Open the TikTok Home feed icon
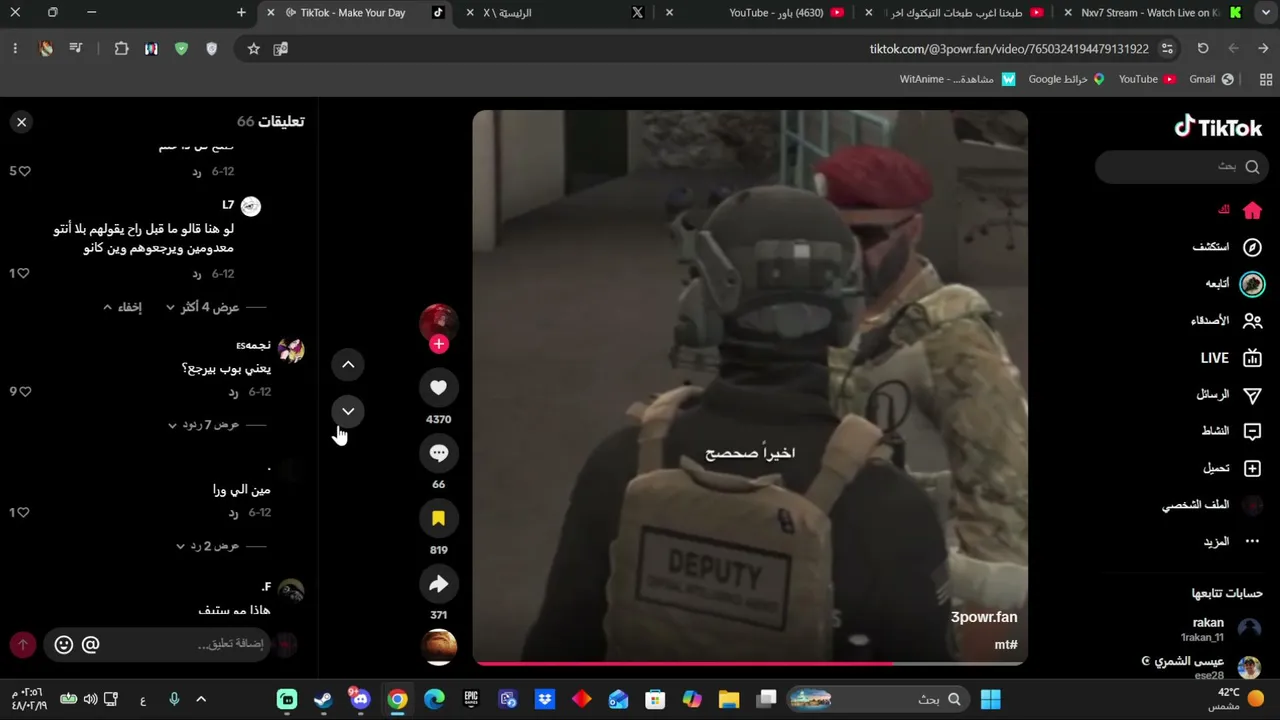The image size is (1280, 720). pos(1252,210)
